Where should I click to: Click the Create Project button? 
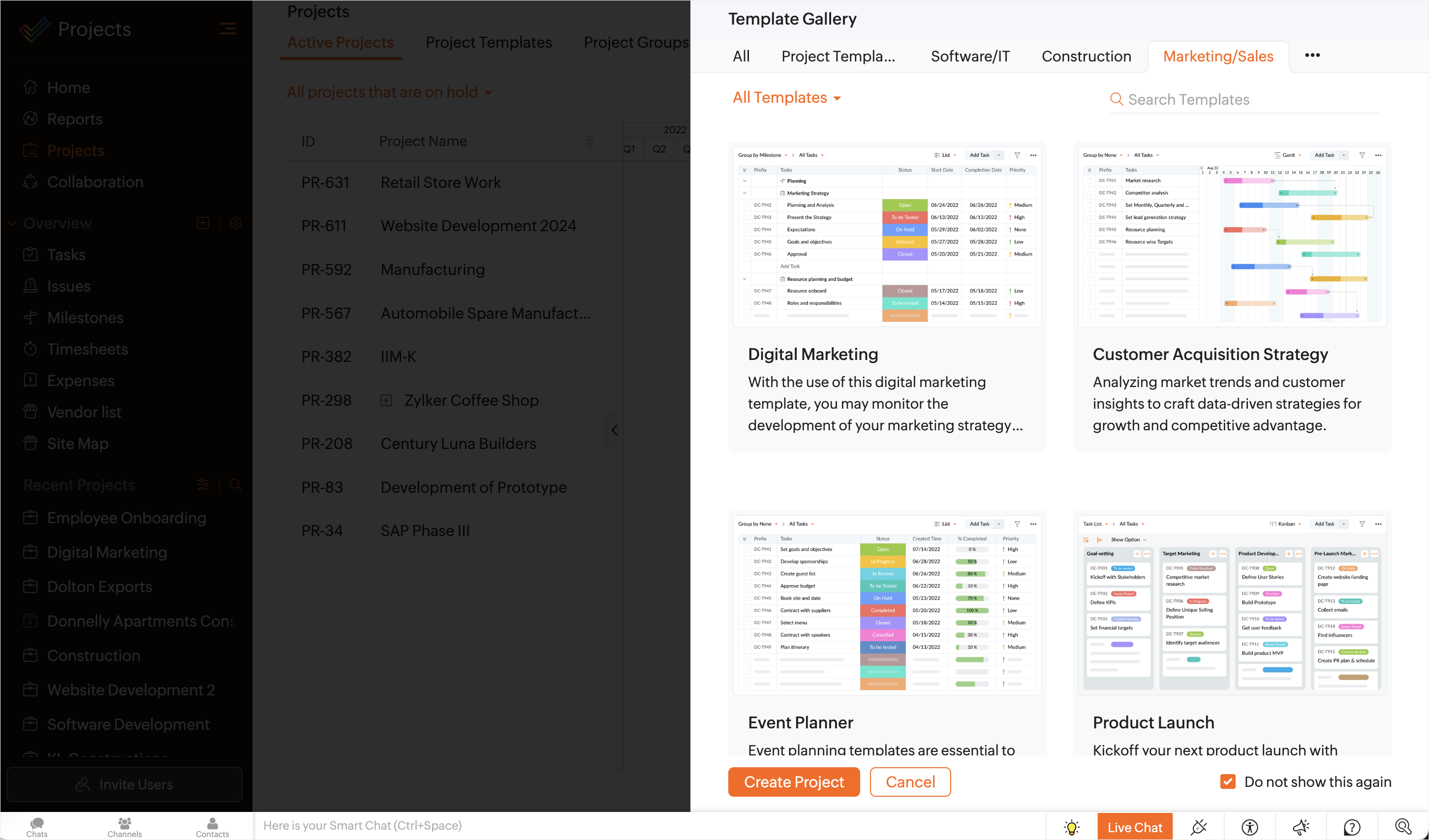click(793, 781)
